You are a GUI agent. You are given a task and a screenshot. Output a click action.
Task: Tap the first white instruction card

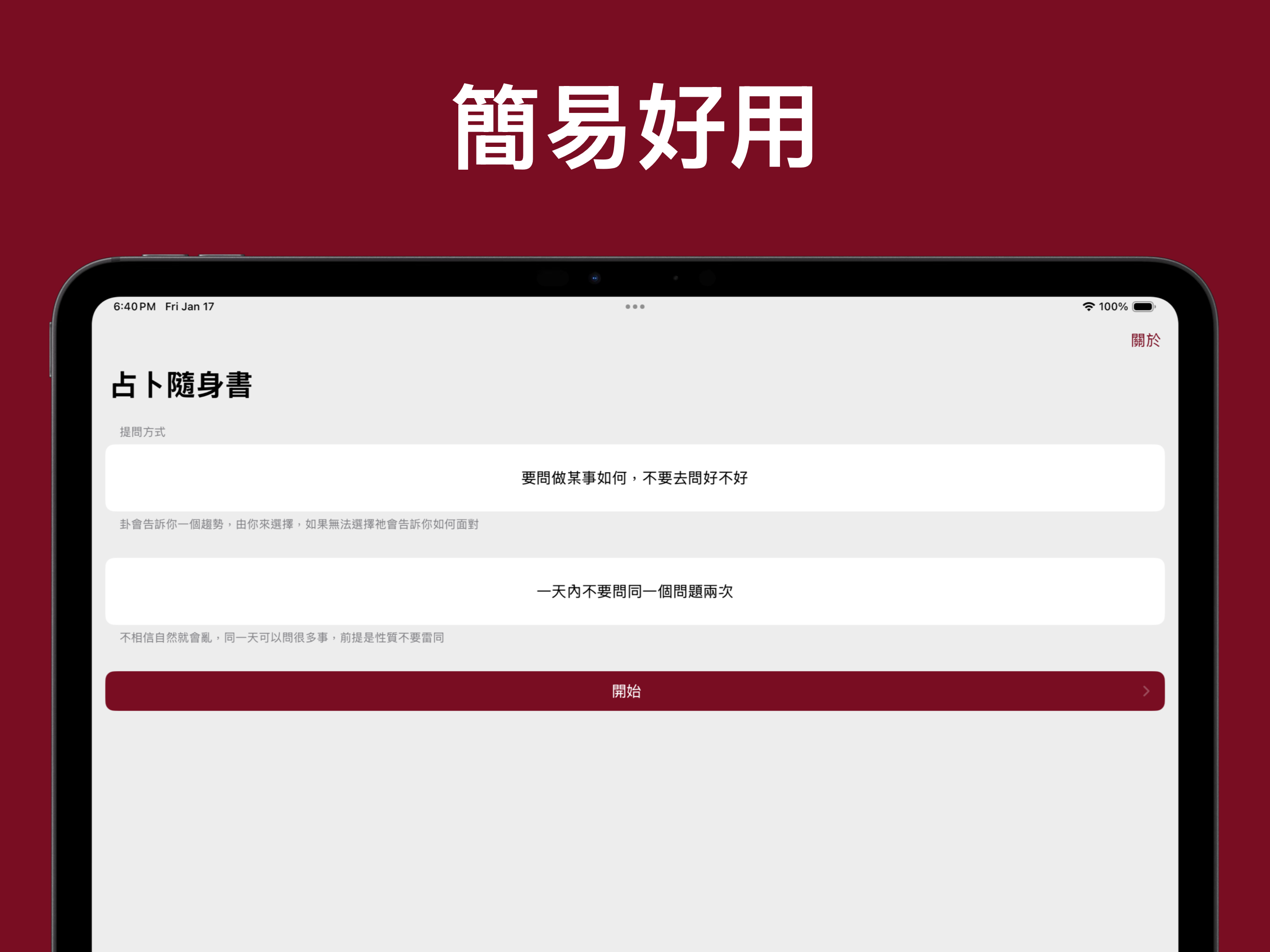click(634, 478)
